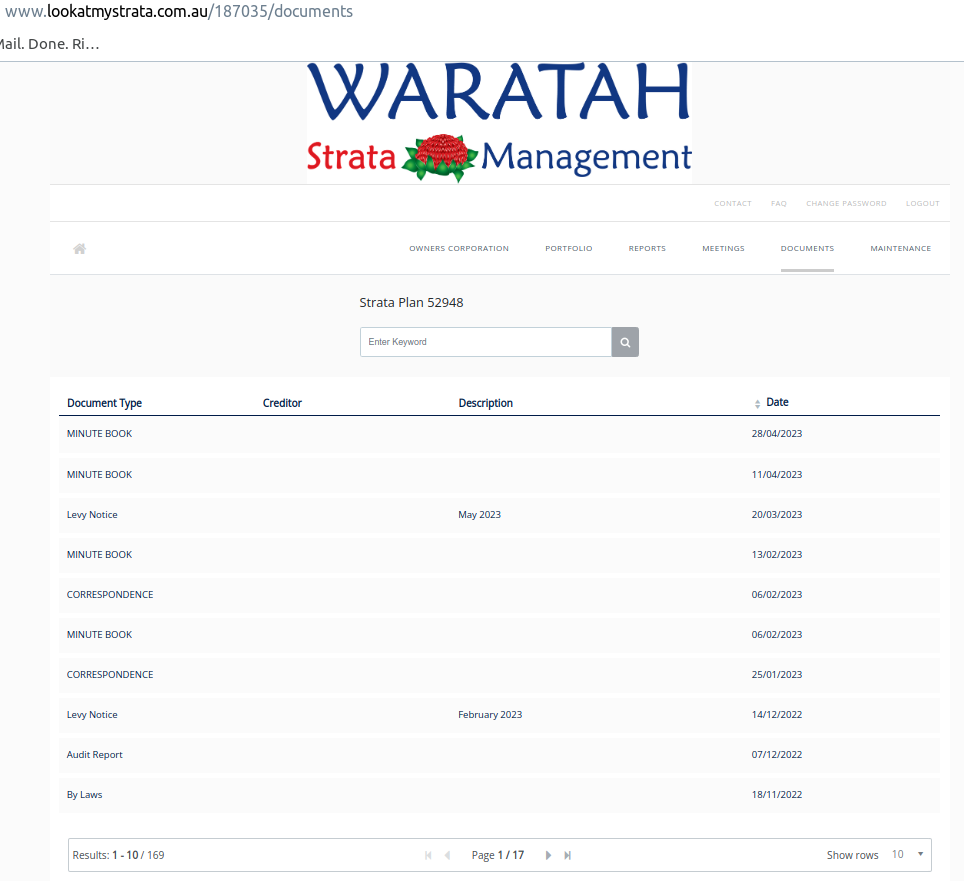Select the Documents menu item
This screenshot has width=964, height=881.
[807, 248]
